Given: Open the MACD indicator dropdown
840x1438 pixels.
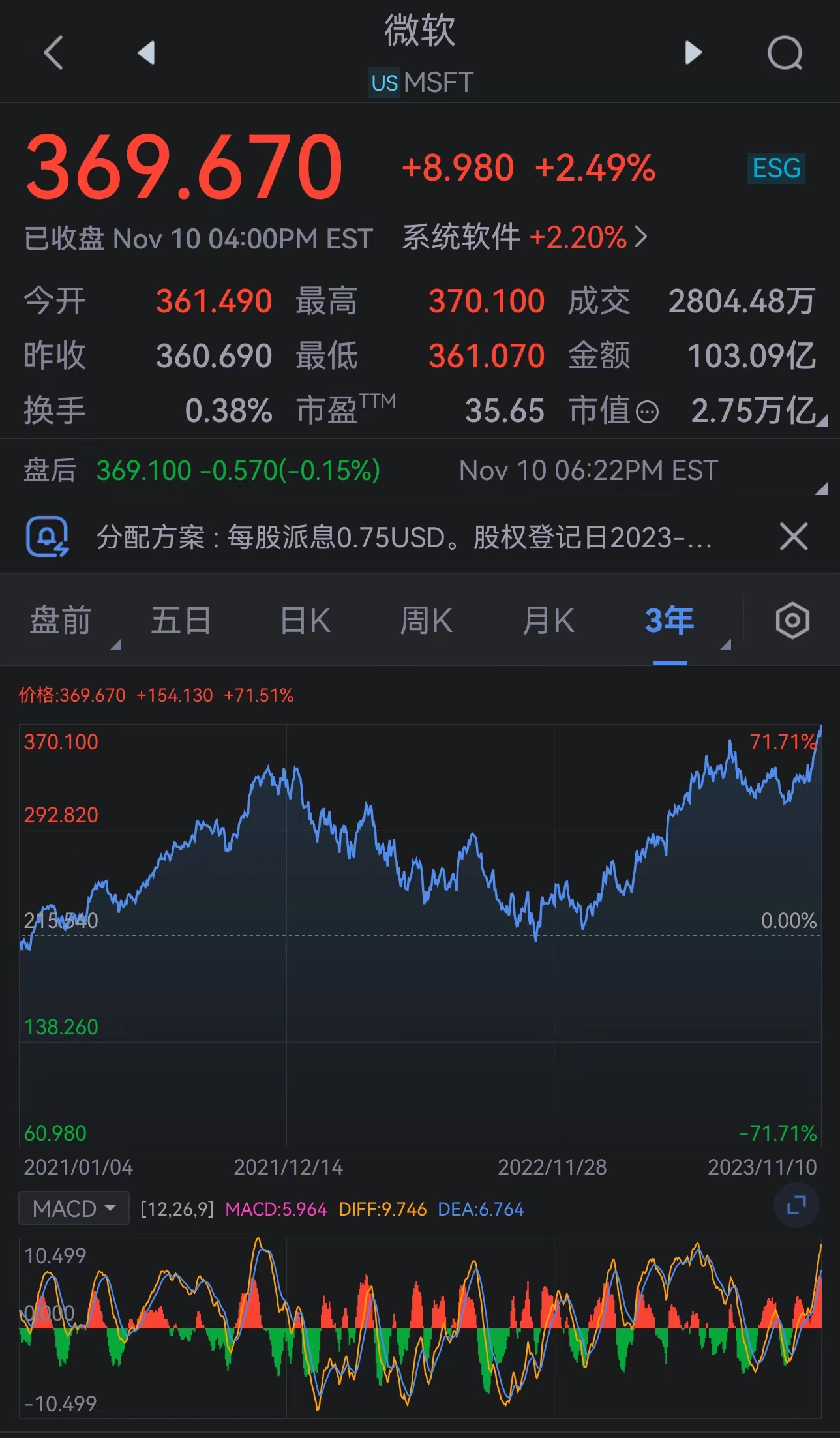Looking at the screenshot, I should 74,1208.
